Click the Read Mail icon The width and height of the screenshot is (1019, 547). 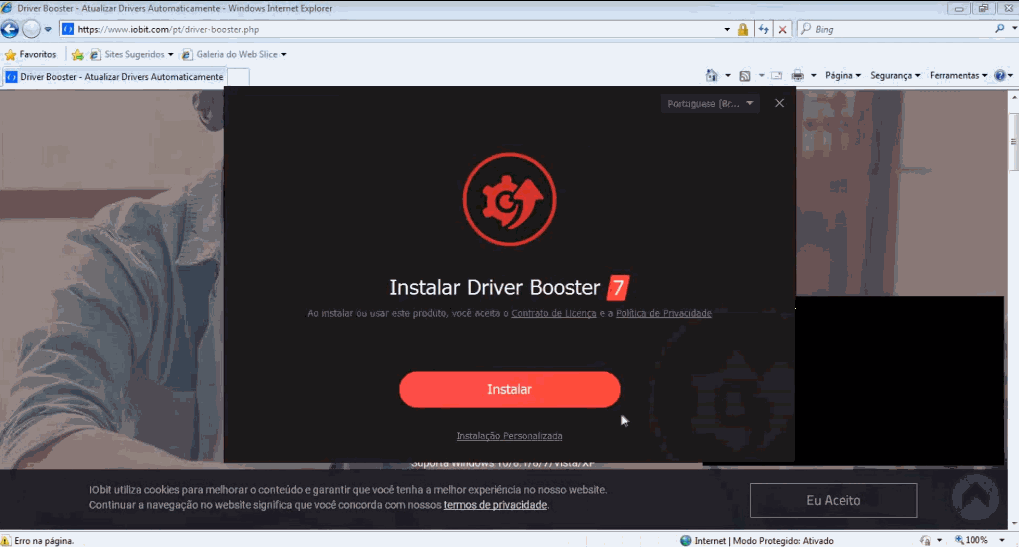777,75
